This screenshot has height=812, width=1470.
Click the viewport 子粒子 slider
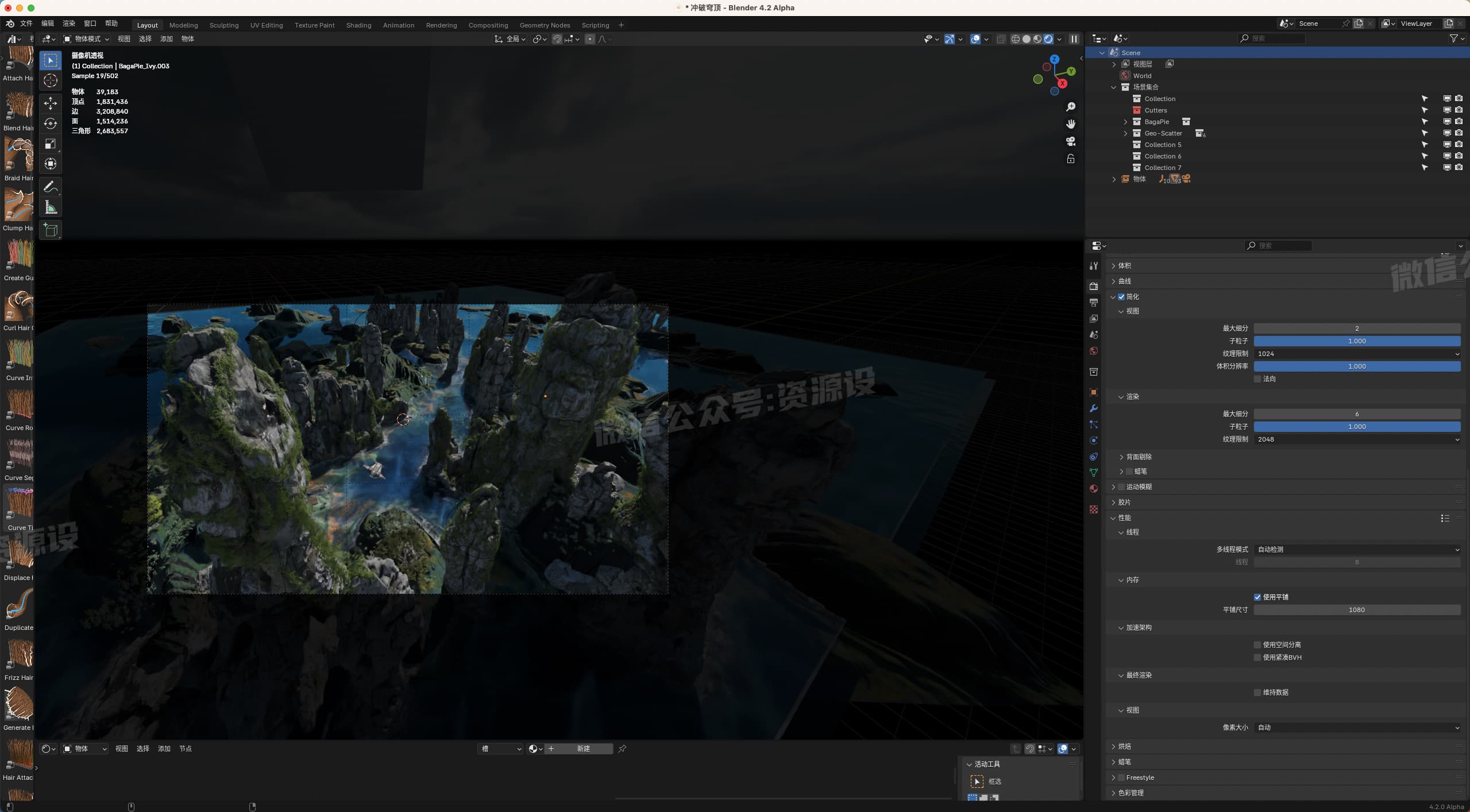point(1357,341)
